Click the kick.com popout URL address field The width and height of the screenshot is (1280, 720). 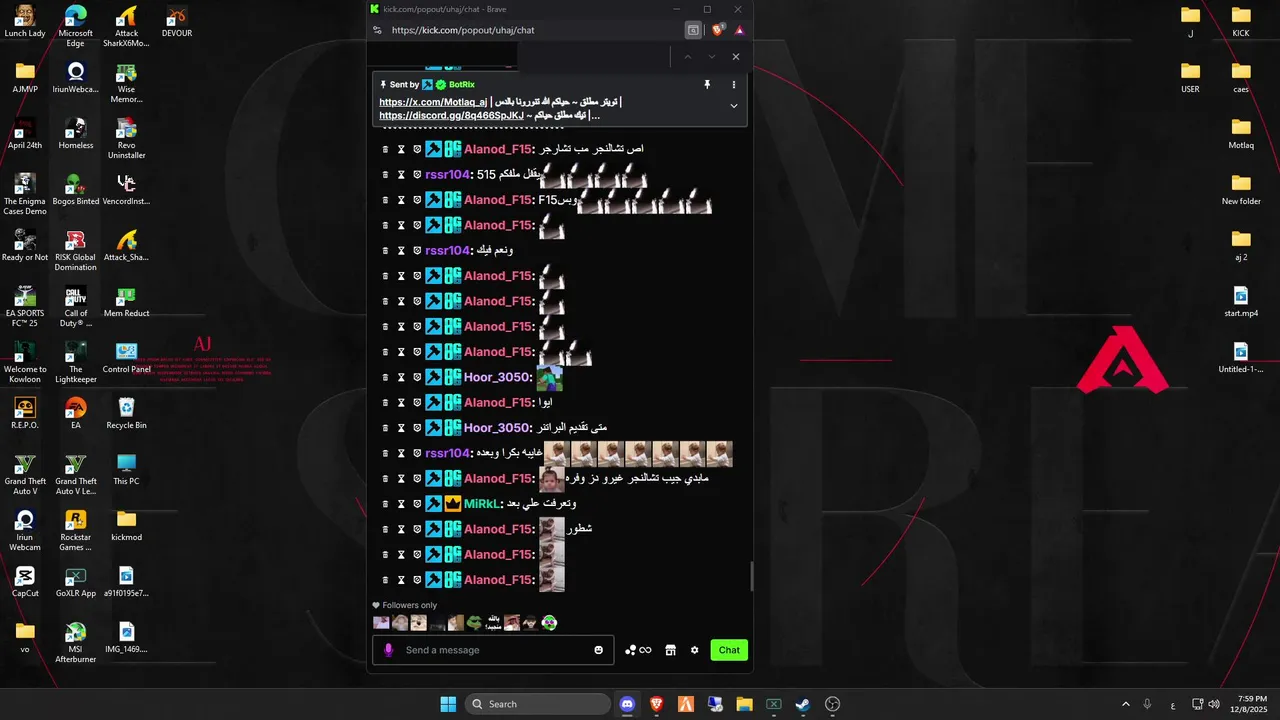463,30
